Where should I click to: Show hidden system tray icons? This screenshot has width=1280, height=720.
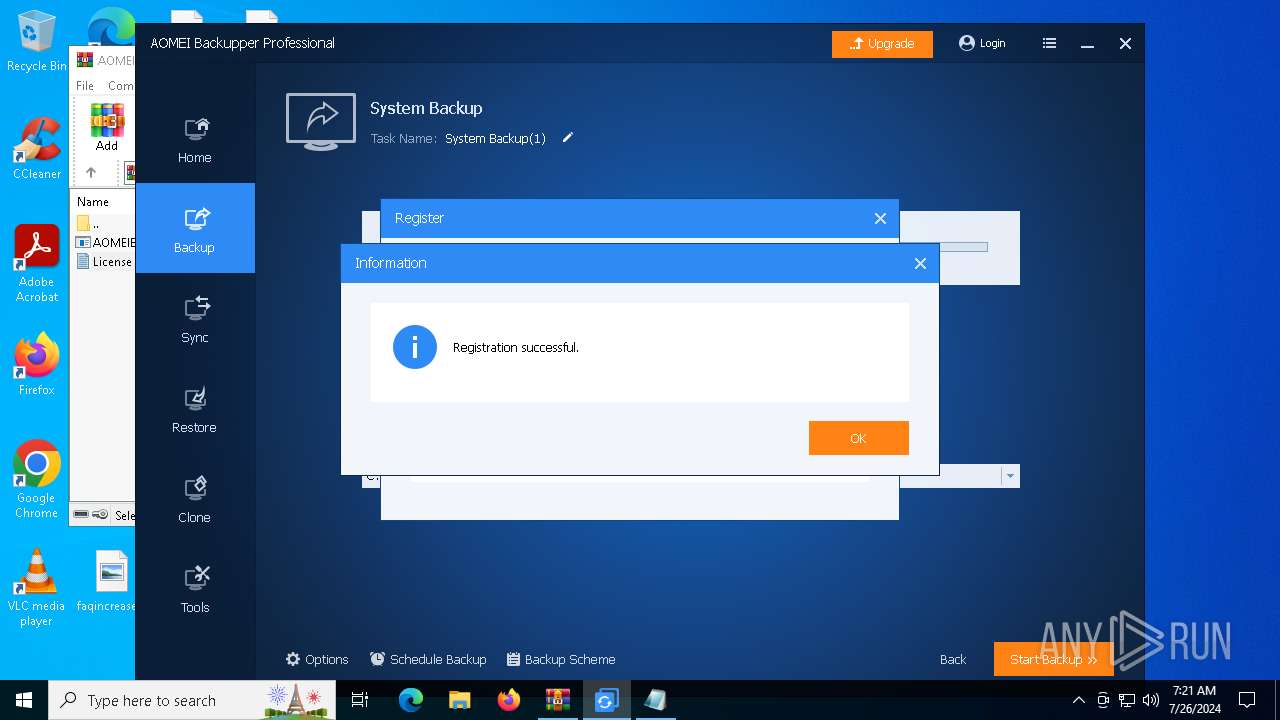[1078, 700]
